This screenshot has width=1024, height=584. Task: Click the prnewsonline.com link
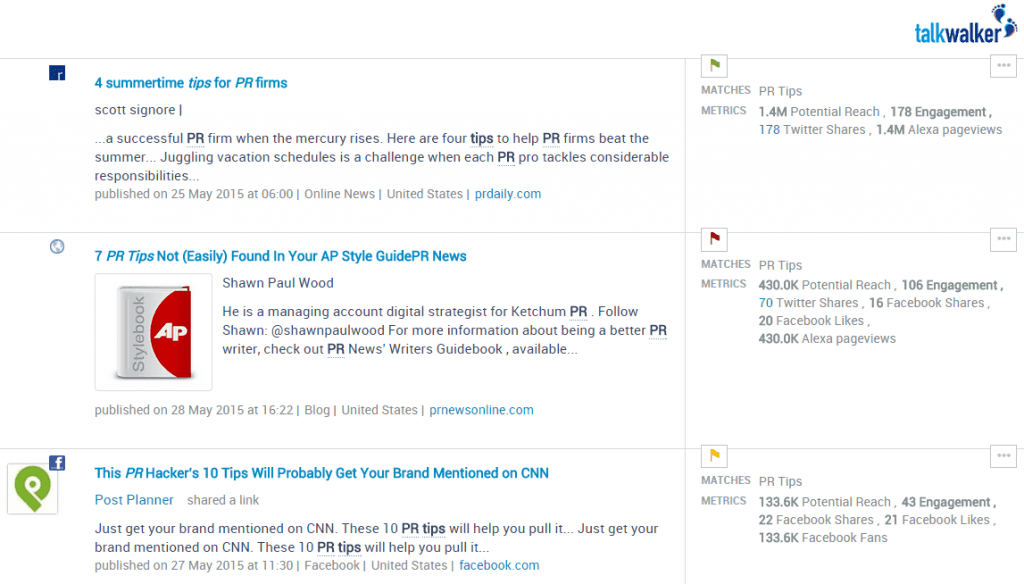tap(481, 409)
